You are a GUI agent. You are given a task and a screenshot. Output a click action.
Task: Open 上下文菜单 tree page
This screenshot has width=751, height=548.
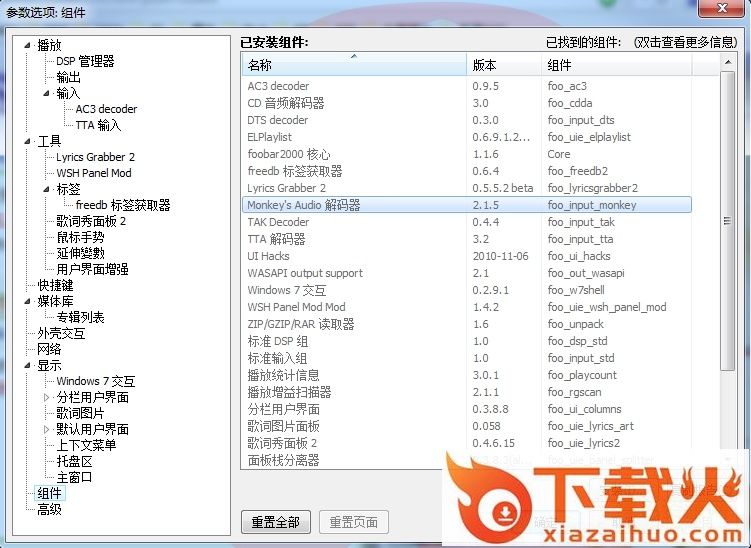tap(86, 445)
